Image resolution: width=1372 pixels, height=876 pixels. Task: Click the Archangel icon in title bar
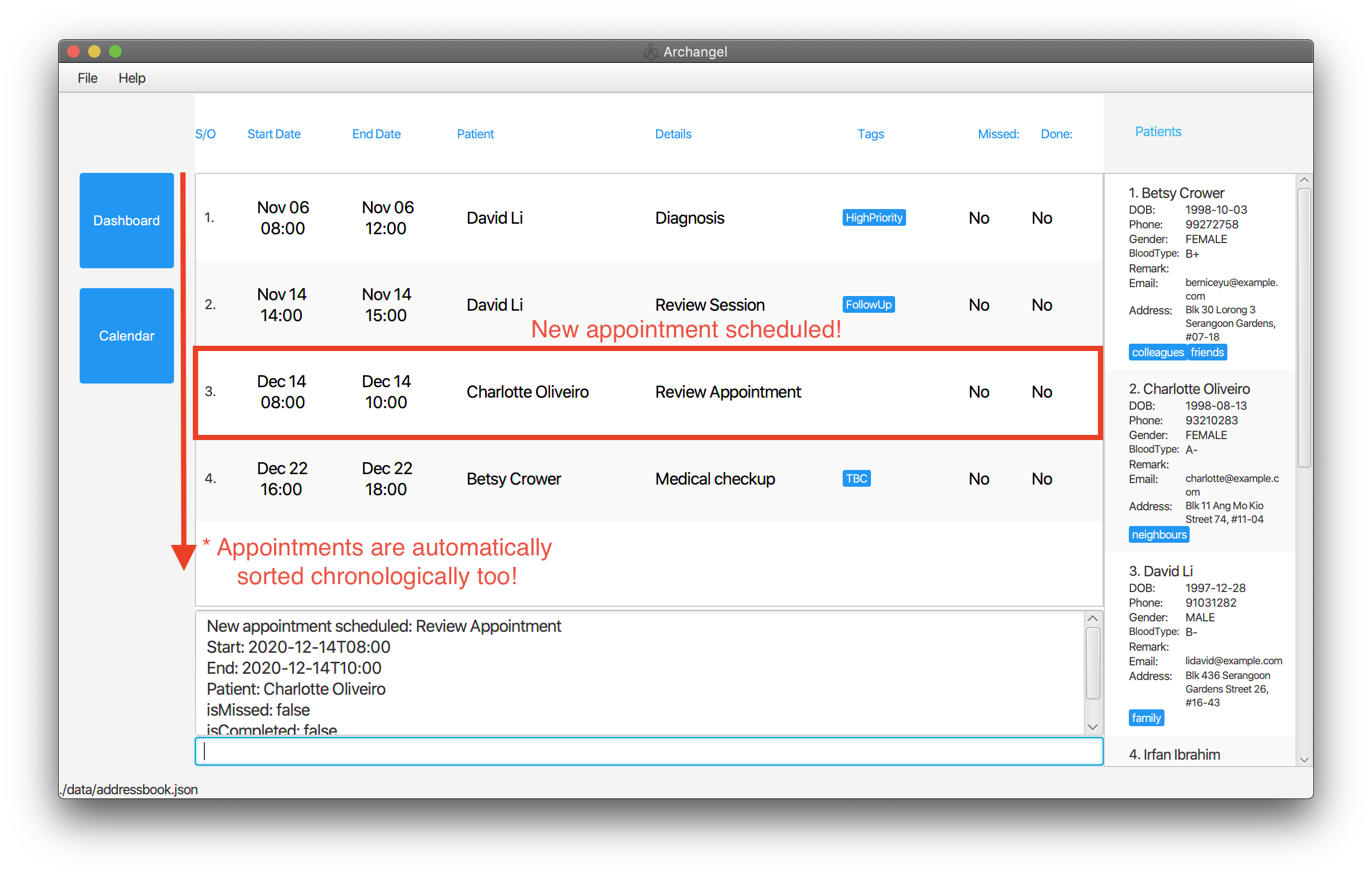[x=650, y=52]
